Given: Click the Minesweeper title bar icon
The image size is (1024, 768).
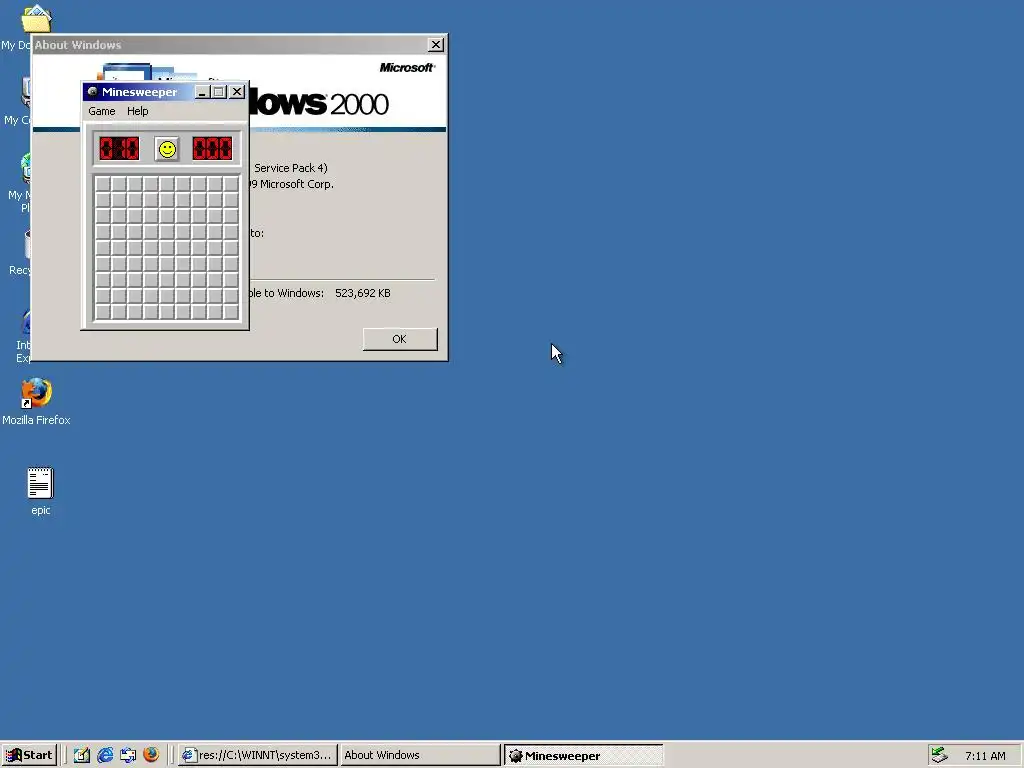Looking at the screenshot, I should pos(93,91).
